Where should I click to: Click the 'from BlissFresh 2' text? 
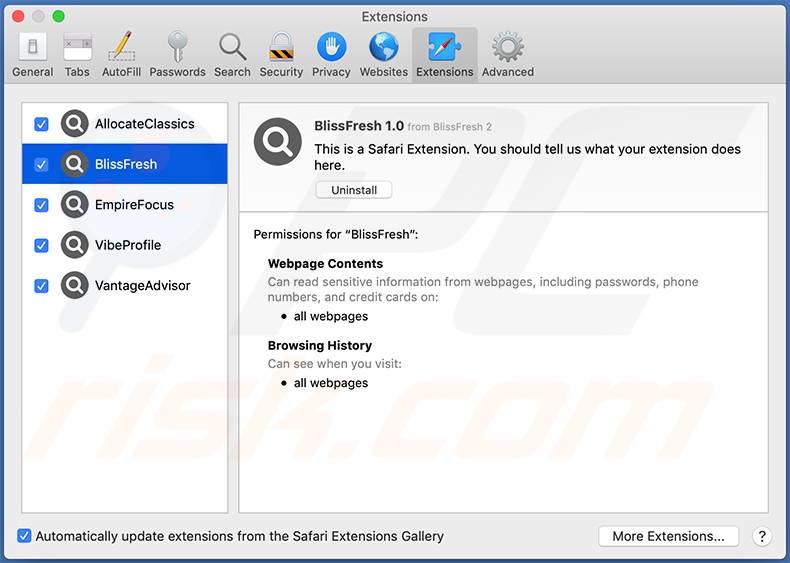[x=449, y=127]
